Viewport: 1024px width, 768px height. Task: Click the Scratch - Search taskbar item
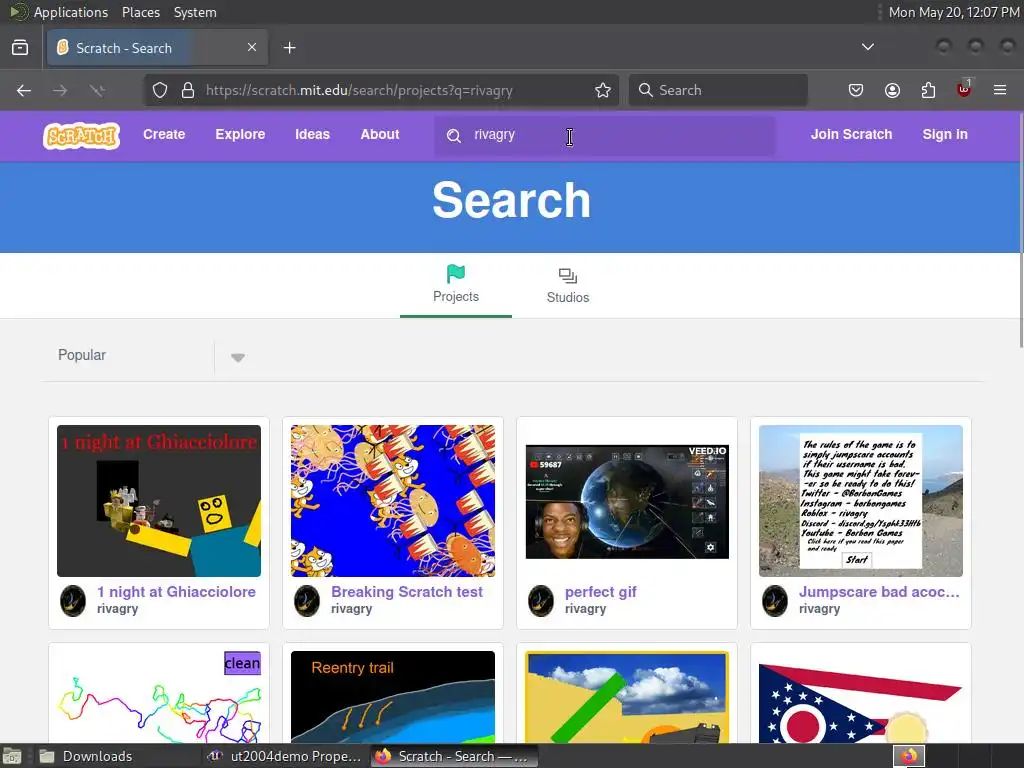(455, 756)
